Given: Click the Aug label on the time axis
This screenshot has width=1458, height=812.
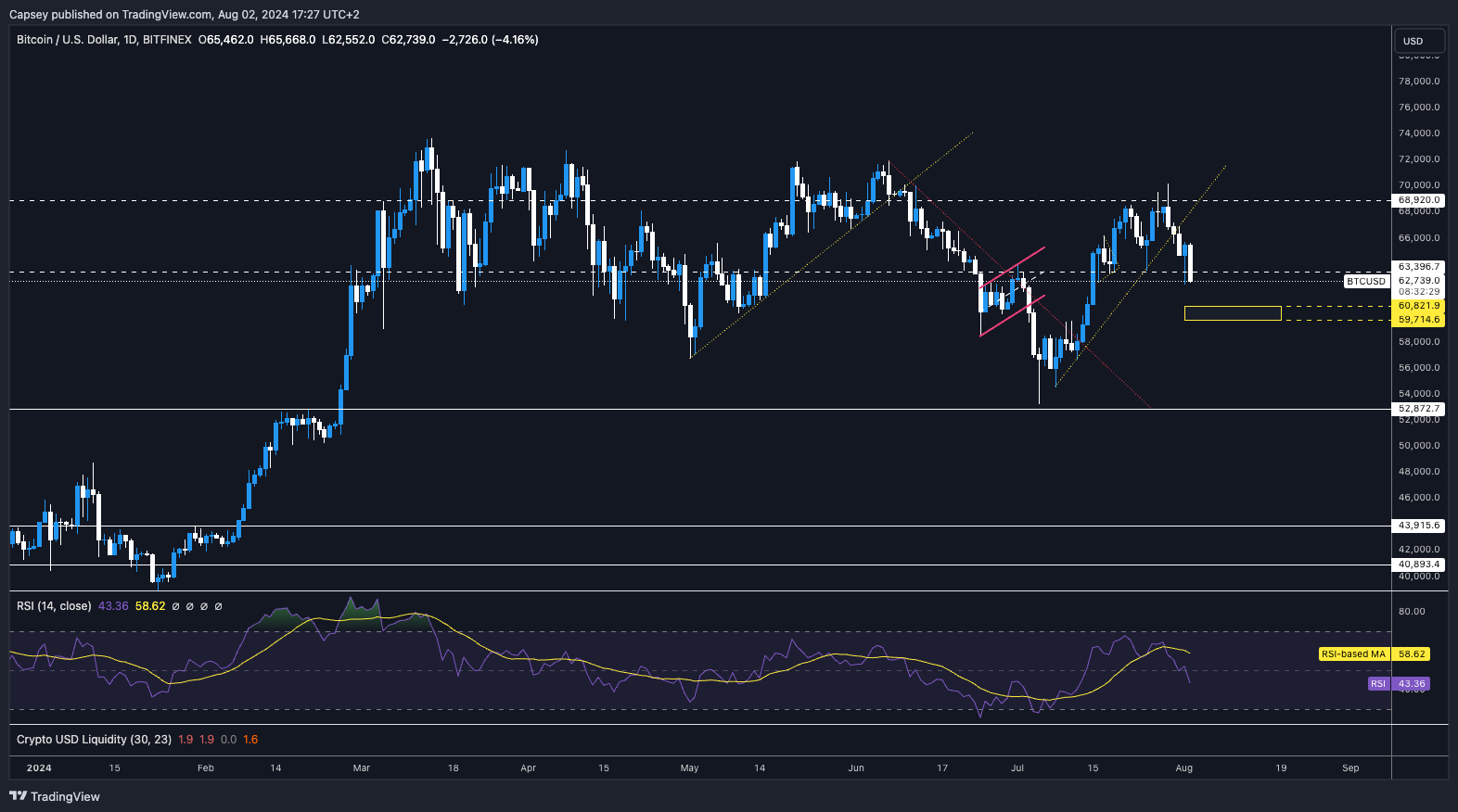Looking at the screenshot, I should coord(1183,768).
